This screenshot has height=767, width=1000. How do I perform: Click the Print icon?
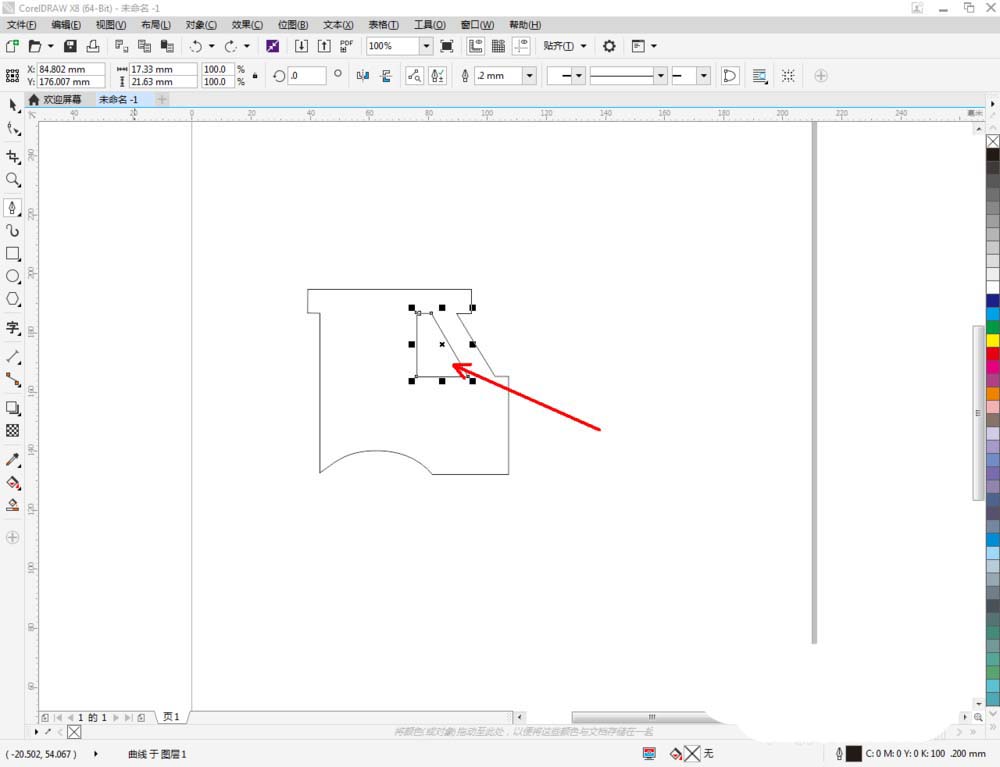click(93, 46)
